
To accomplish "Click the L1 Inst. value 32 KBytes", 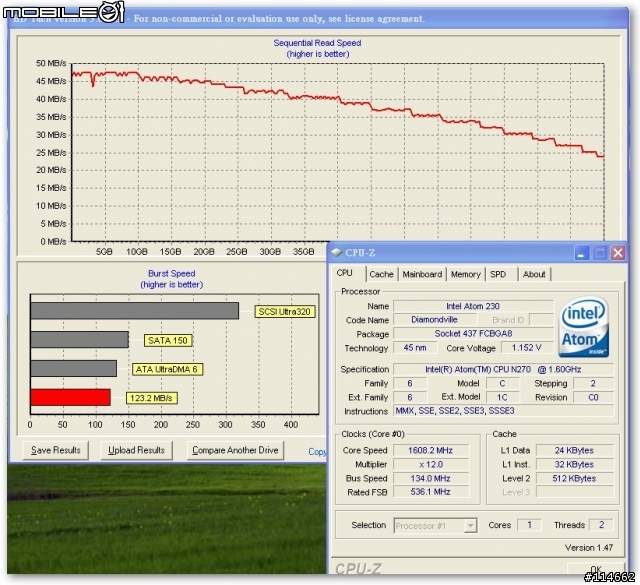I will [574, 465].
